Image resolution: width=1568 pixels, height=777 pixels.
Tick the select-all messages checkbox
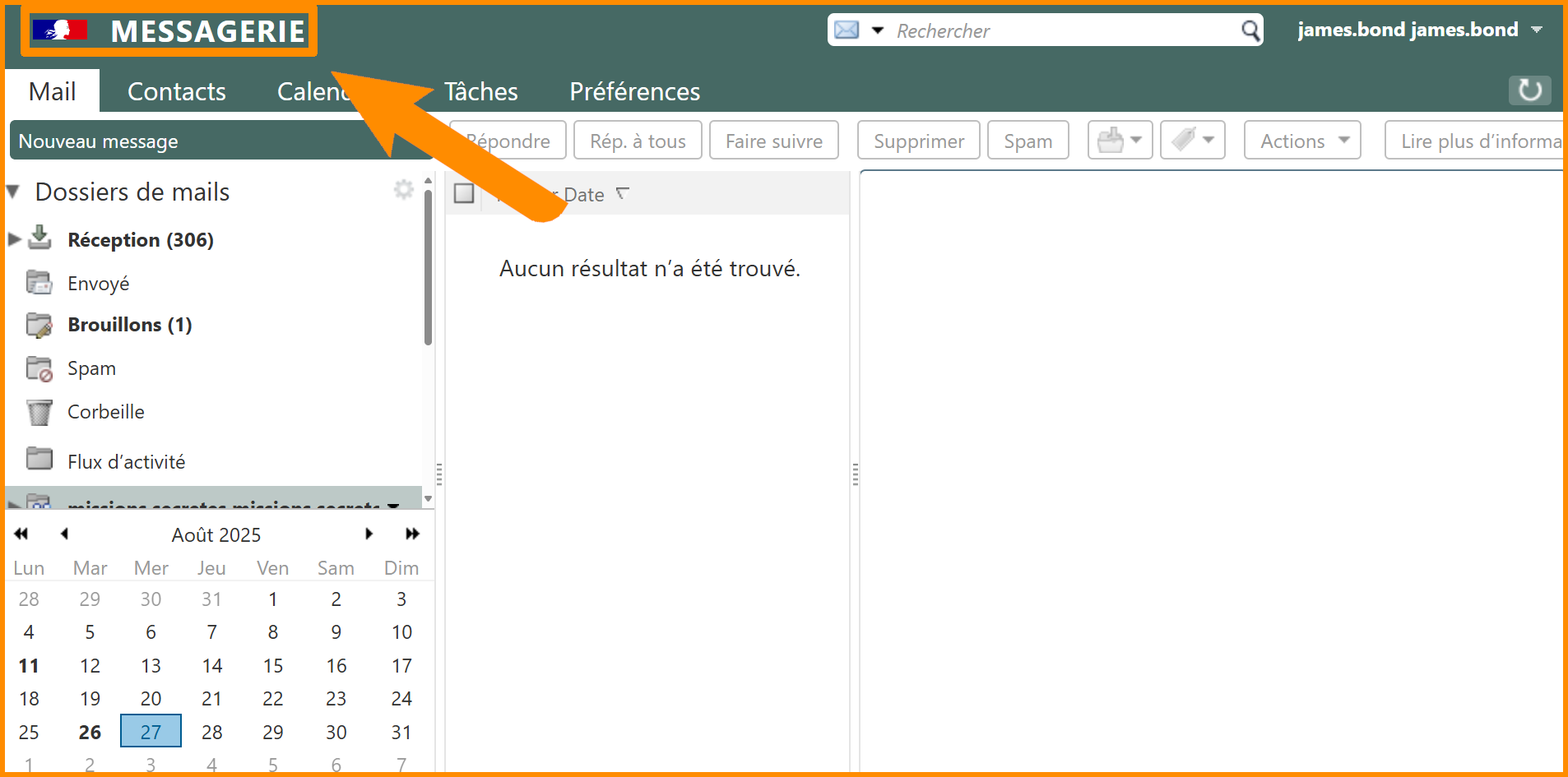pyautogui.click(x=464, y=194)
